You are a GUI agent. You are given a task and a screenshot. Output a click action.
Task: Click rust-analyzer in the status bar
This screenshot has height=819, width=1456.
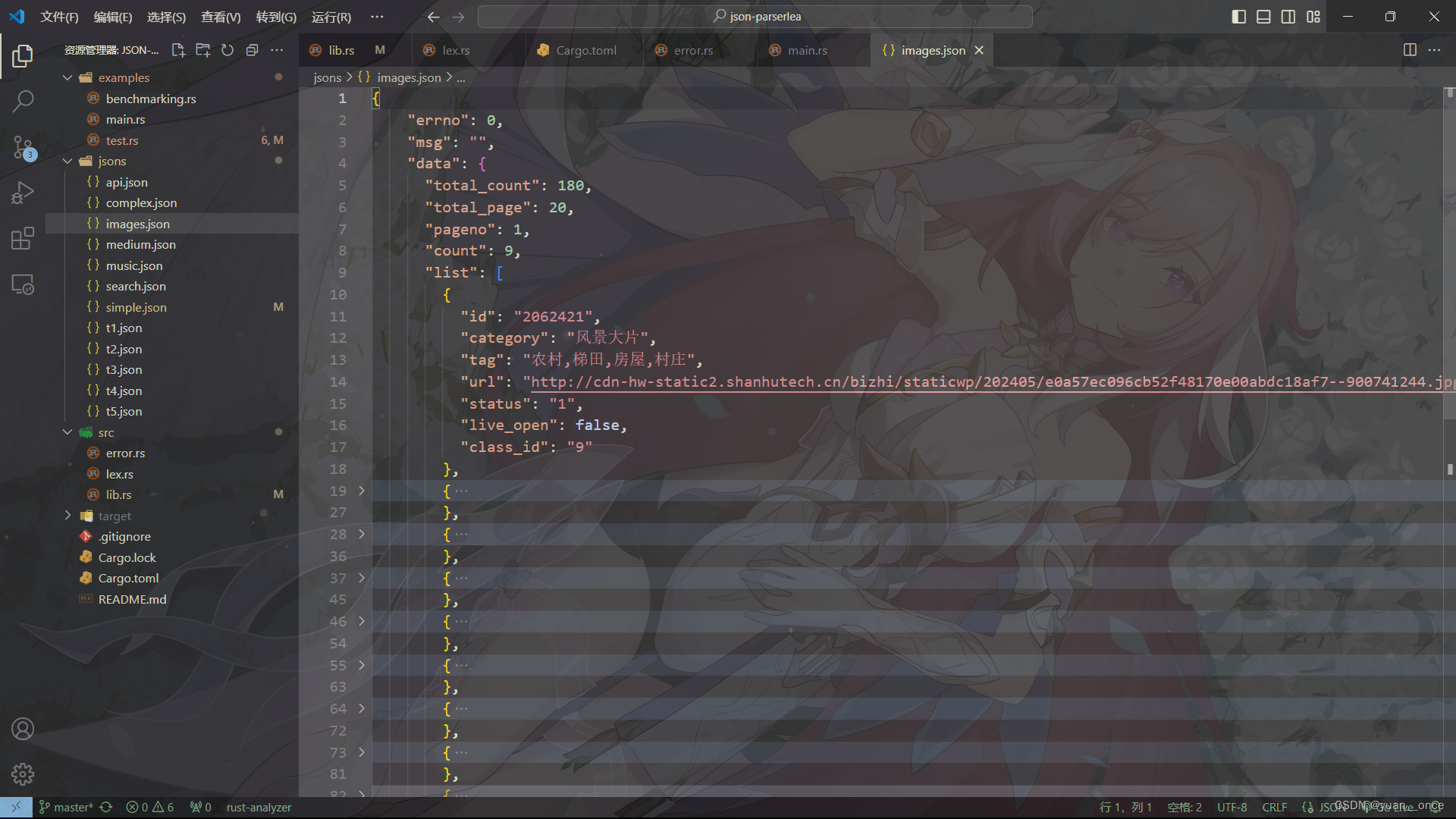coord(259,807)
